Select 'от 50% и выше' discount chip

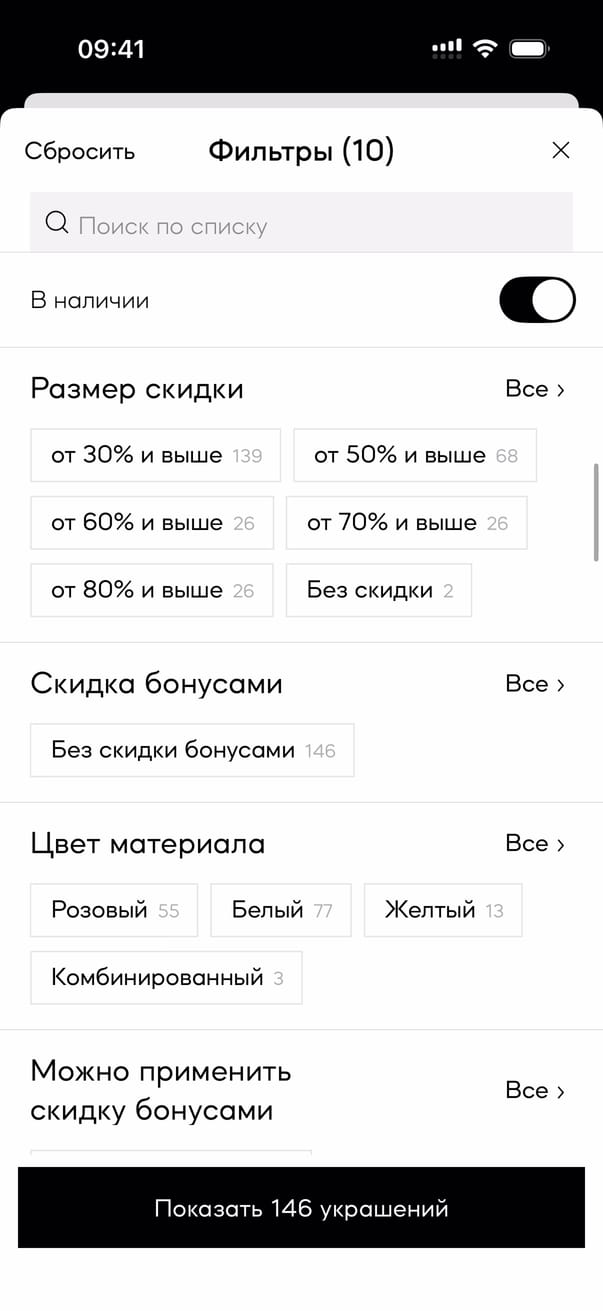(415, 456)
